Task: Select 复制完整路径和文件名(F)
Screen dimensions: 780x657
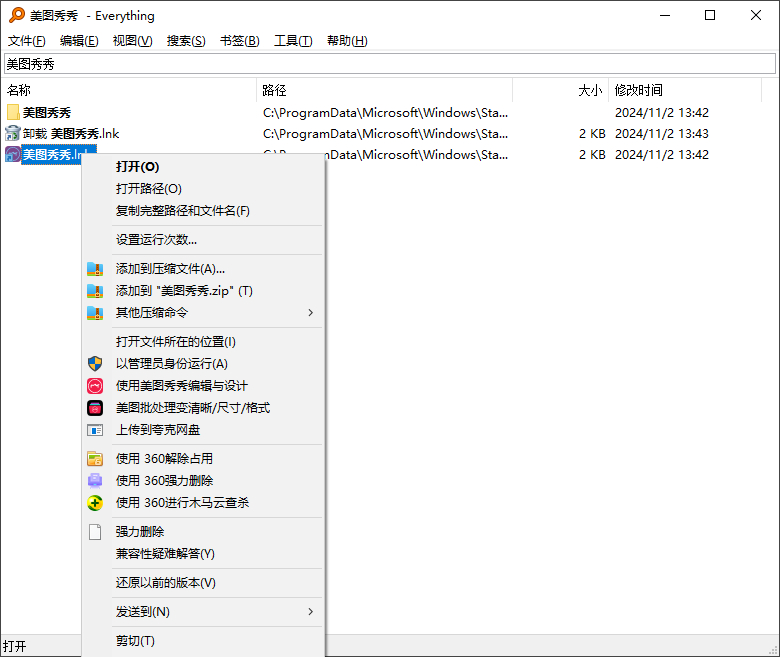Action: point(183,211)
